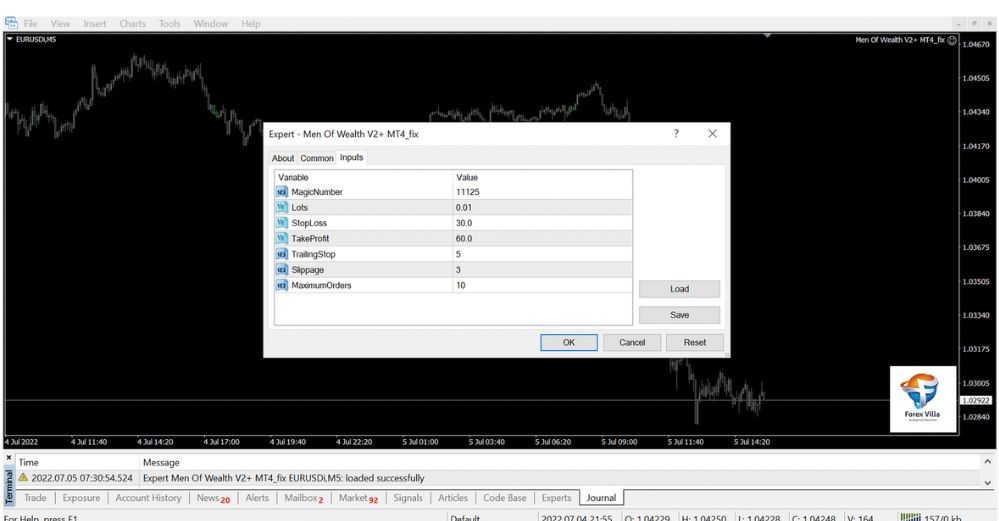Image resolution: width=999 pixels, height=521 pixels.
Task: Open the Articles tab
Action: point(452,498)
